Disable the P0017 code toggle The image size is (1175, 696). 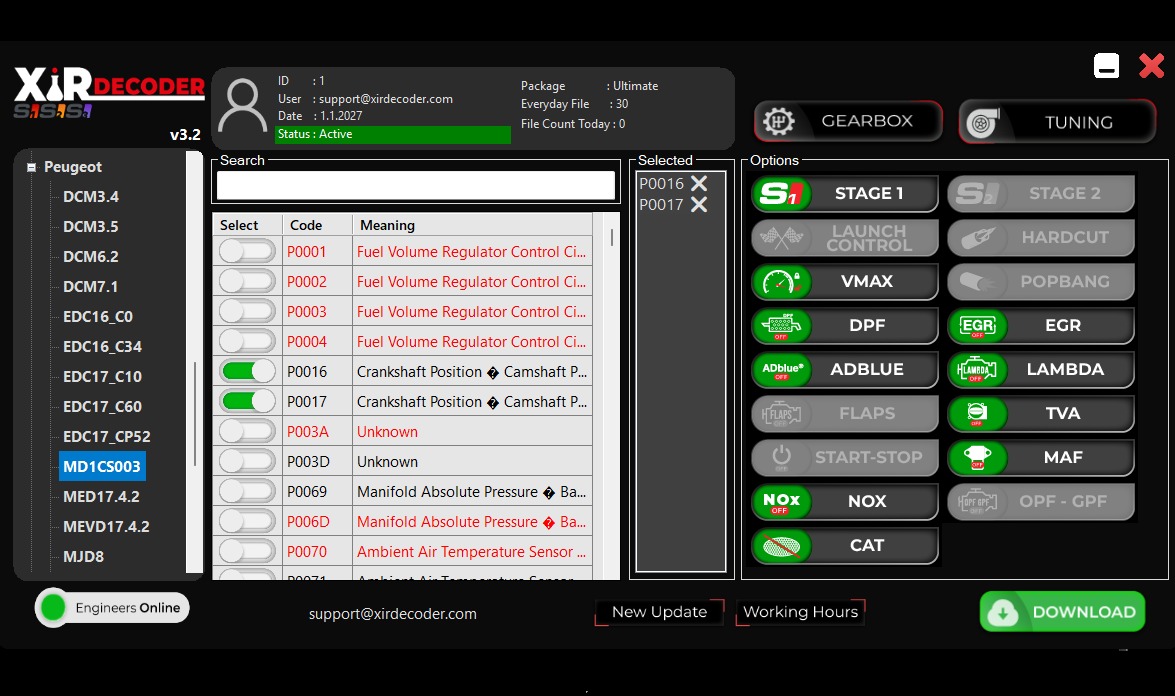pos(247,401)
